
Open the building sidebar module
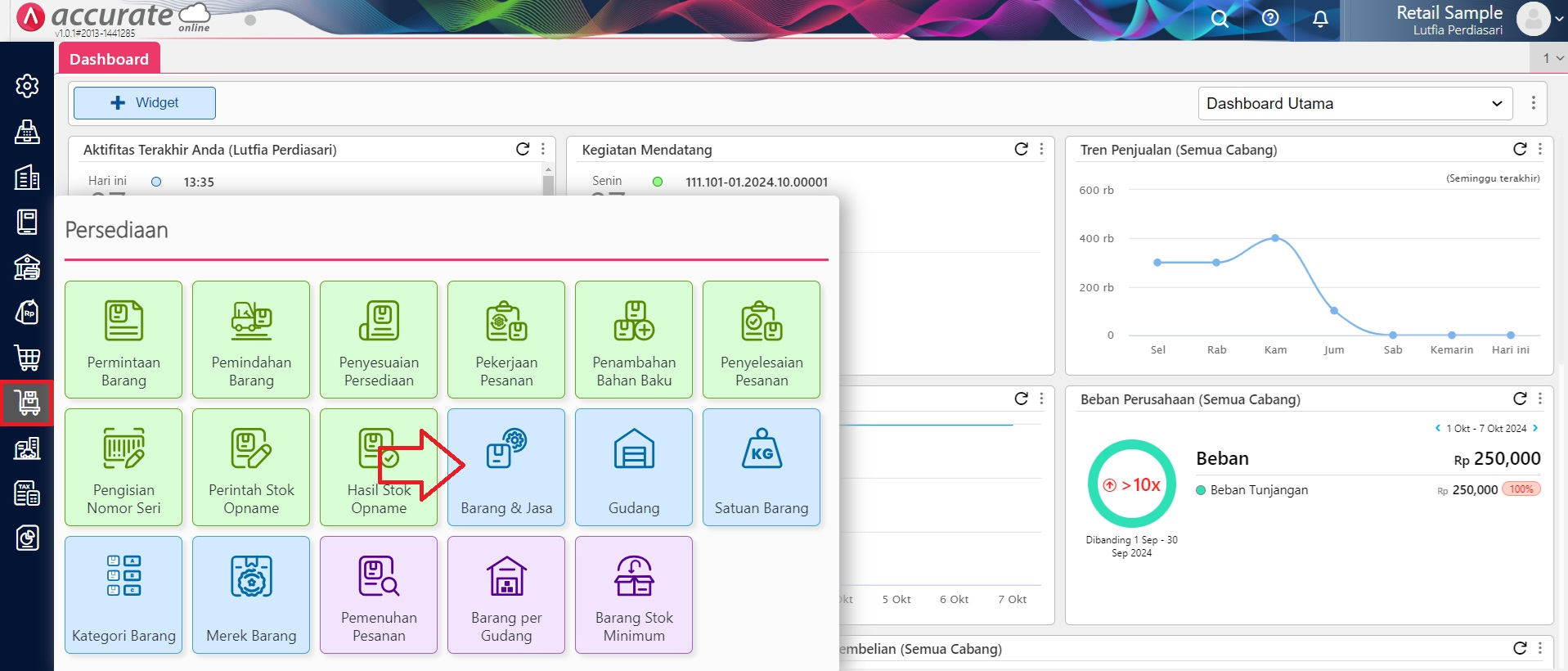pyautogui.click(x=27, y=177)
